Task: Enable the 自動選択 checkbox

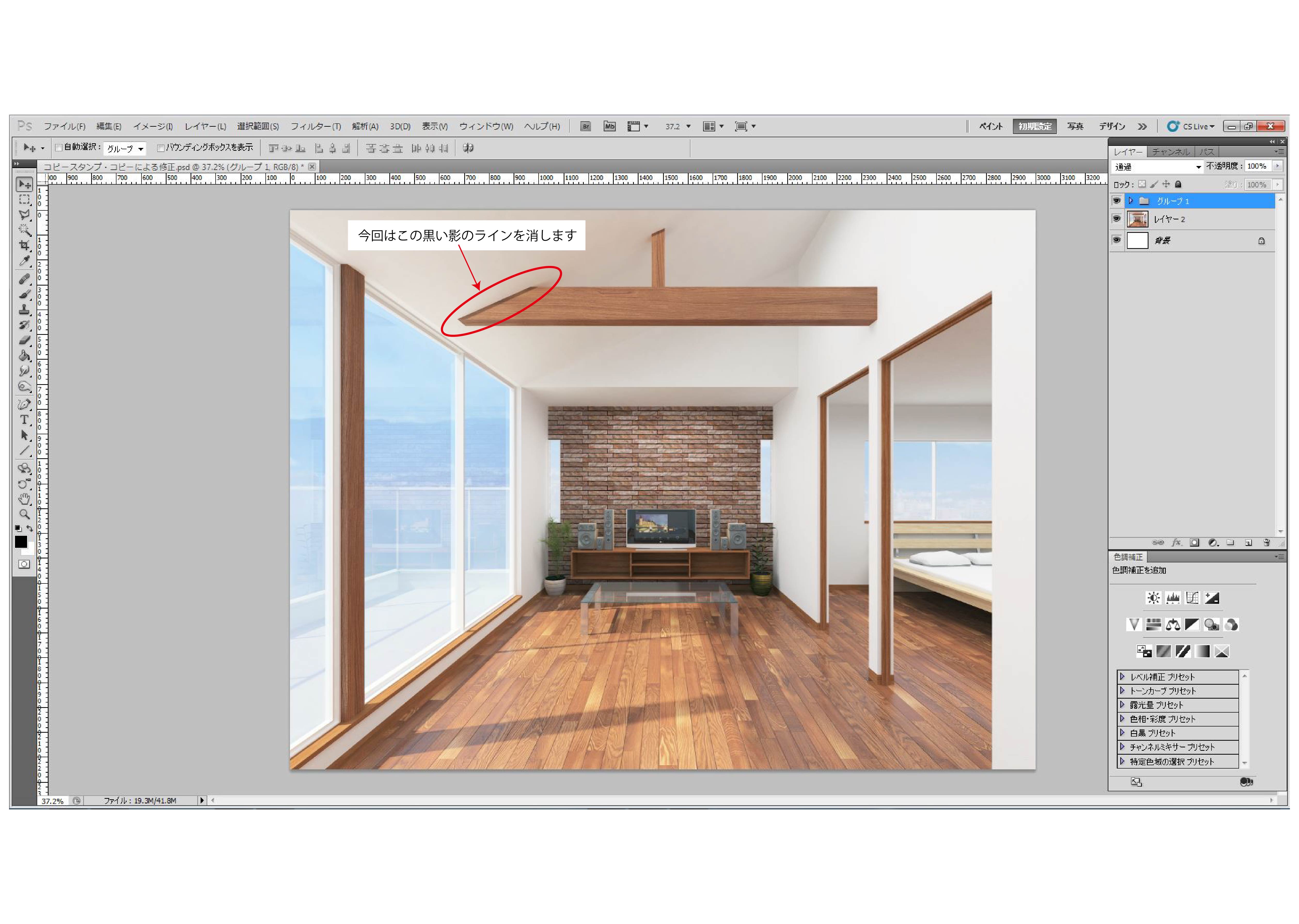Action: [59, 148]
